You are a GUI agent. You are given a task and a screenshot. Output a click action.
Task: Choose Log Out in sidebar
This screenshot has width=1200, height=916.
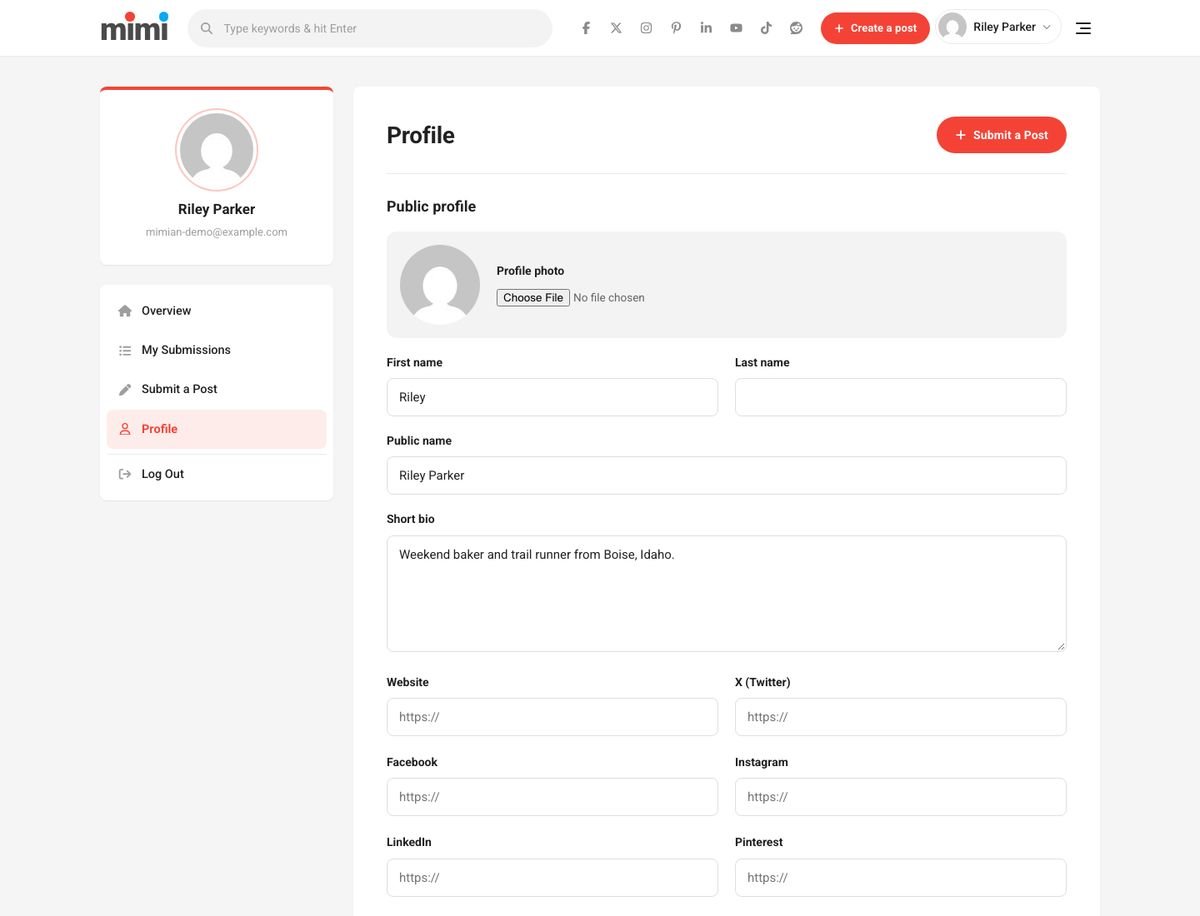pos(217,474)
